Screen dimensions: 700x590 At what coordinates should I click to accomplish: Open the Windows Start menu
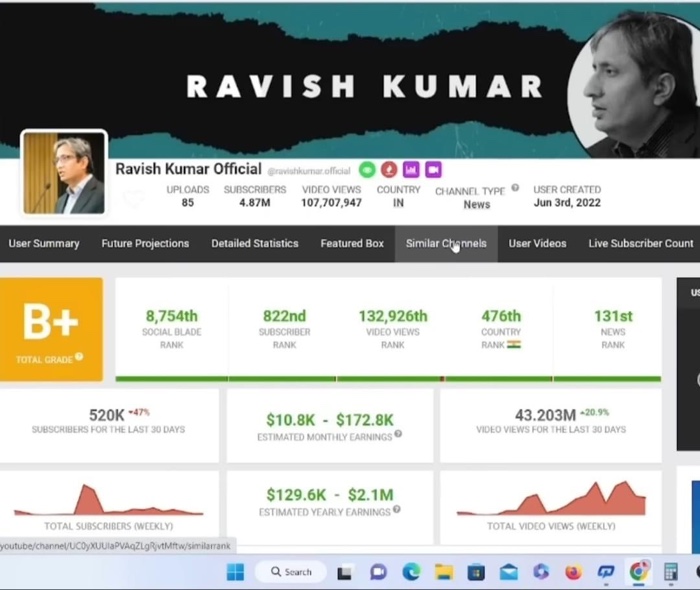[x=235, y=572]
